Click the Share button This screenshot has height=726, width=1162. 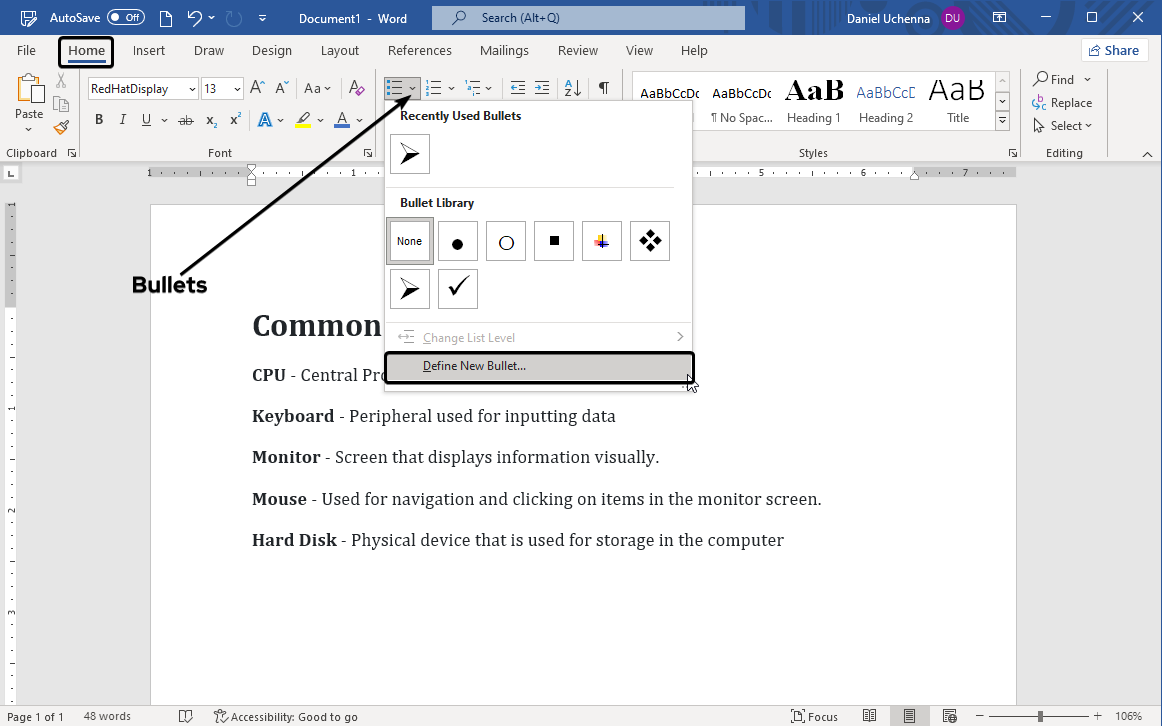coord(1114,50)
